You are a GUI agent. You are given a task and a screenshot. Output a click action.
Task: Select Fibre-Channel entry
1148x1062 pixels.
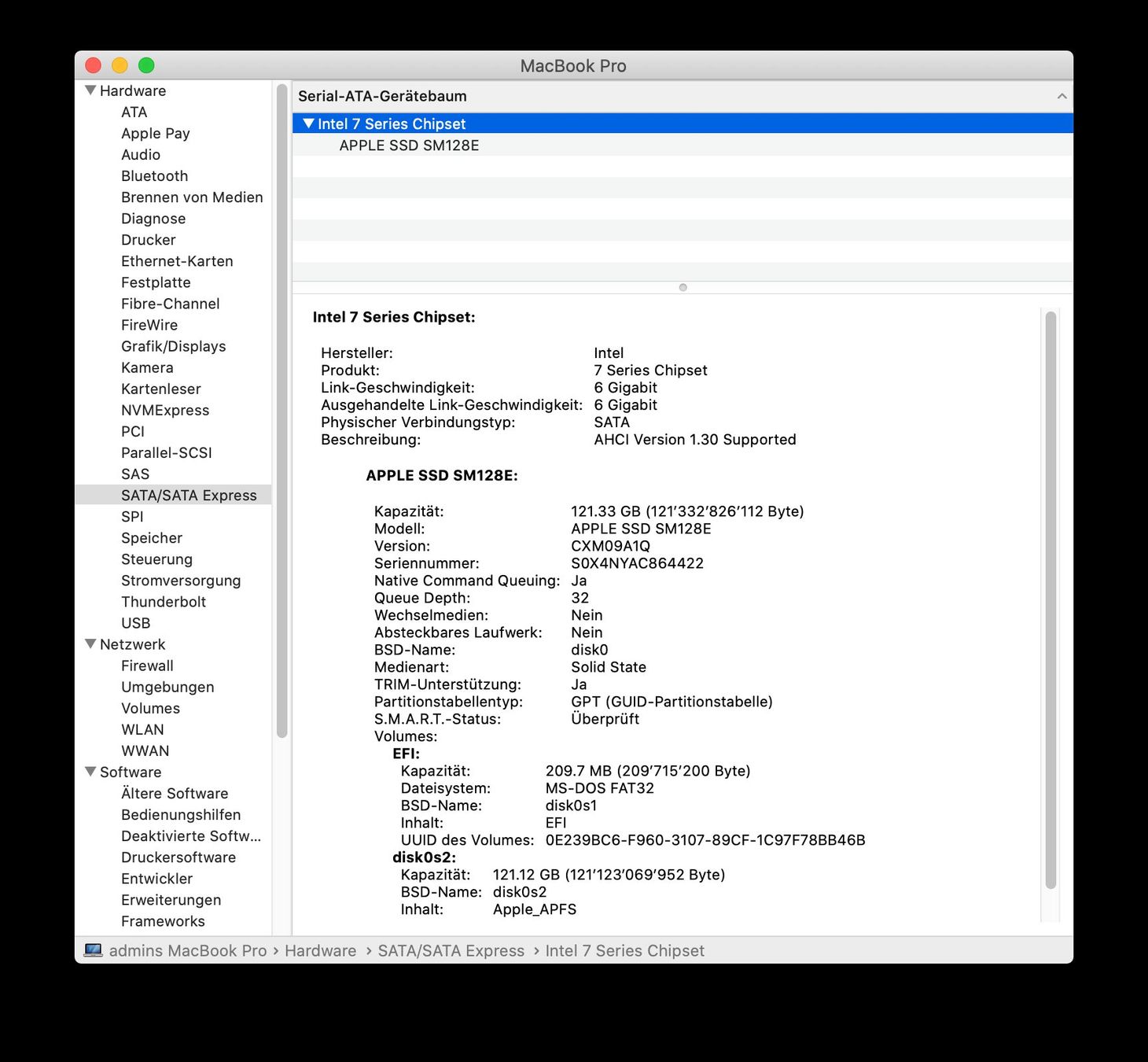click(x=171, y=303)
